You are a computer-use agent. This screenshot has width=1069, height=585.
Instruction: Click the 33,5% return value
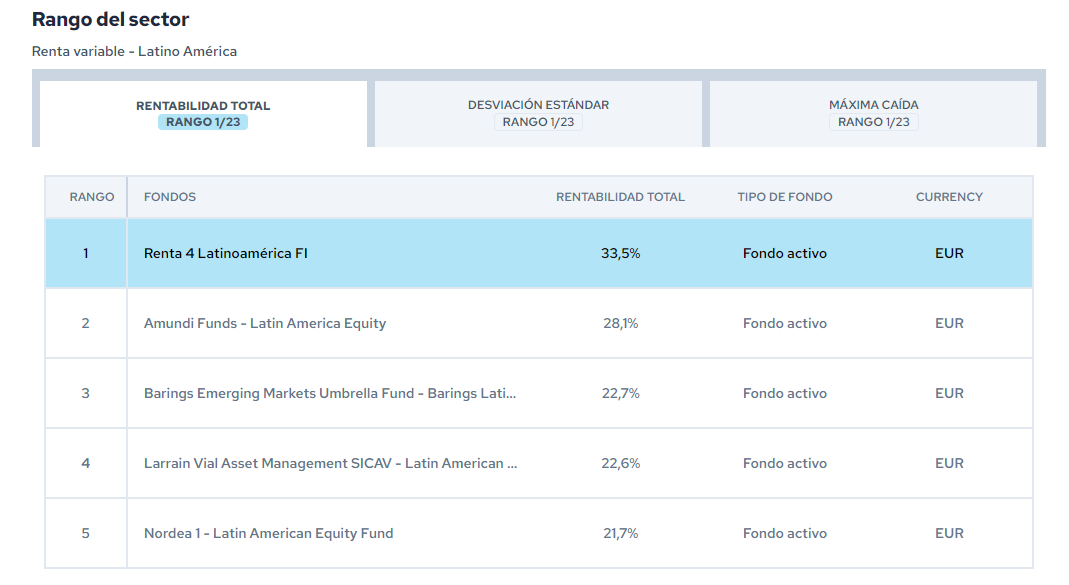[x=620, y=253]
